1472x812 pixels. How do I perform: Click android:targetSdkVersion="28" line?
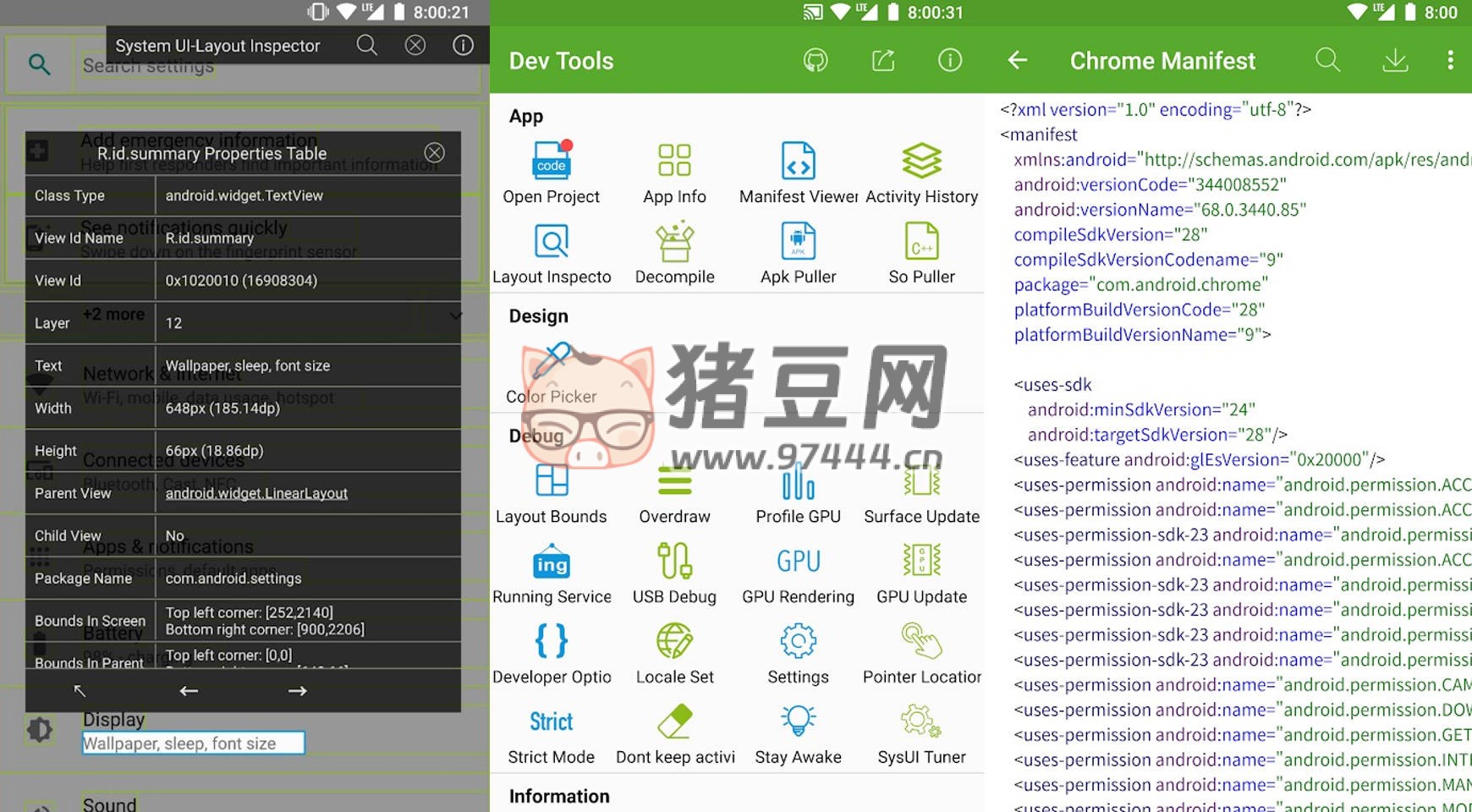point(1156,435)
